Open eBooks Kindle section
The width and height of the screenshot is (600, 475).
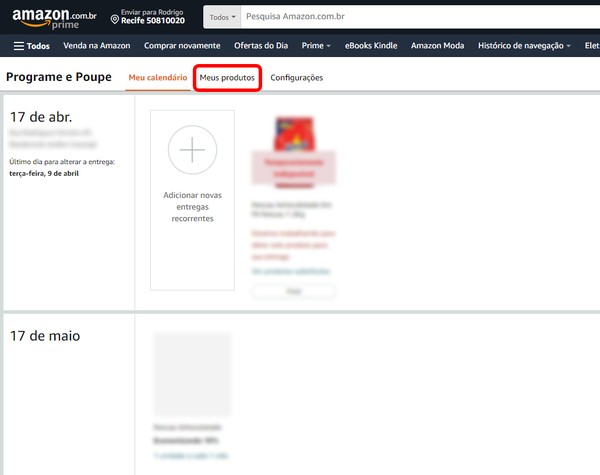(x=371, y=46)
